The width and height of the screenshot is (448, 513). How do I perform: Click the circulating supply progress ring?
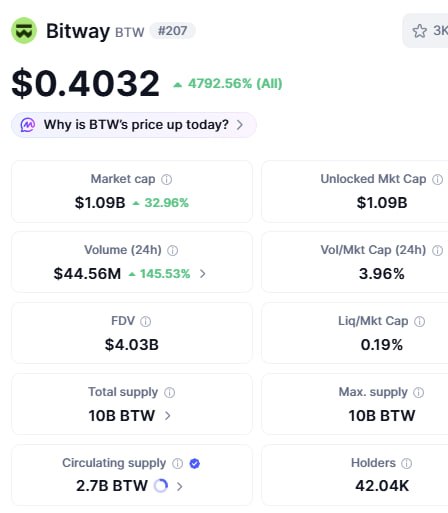point(161,486)
